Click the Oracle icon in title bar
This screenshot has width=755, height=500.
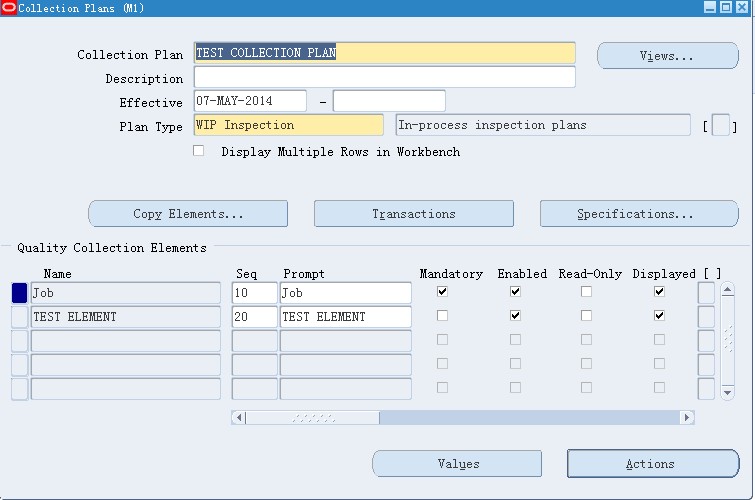[9, 8]
